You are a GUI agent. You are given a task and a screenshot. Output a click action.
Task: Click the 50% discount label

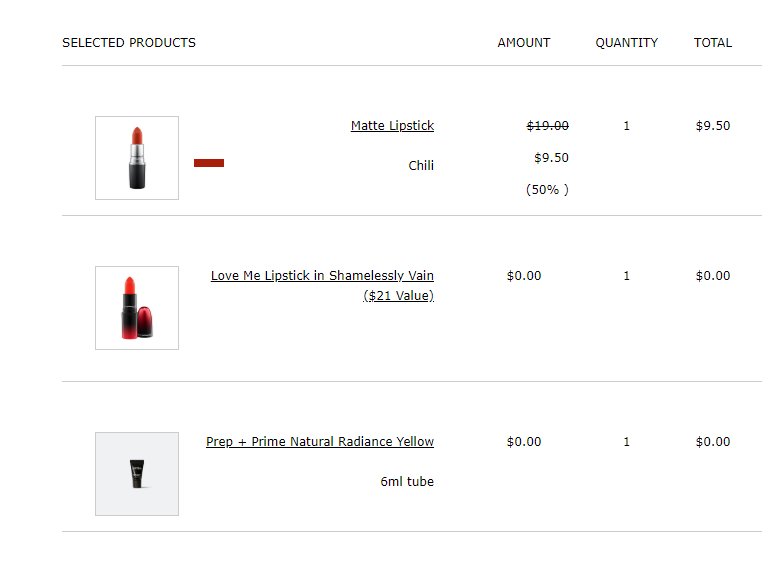pyautogui.click(x=547, y=190)
